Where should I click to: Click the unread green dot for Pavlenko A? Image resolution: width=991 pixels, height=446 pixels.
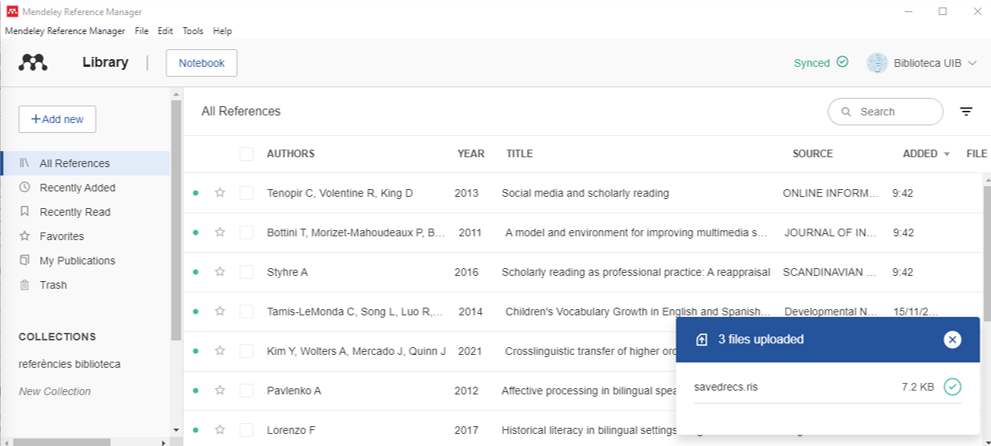[x=195, y=390]
